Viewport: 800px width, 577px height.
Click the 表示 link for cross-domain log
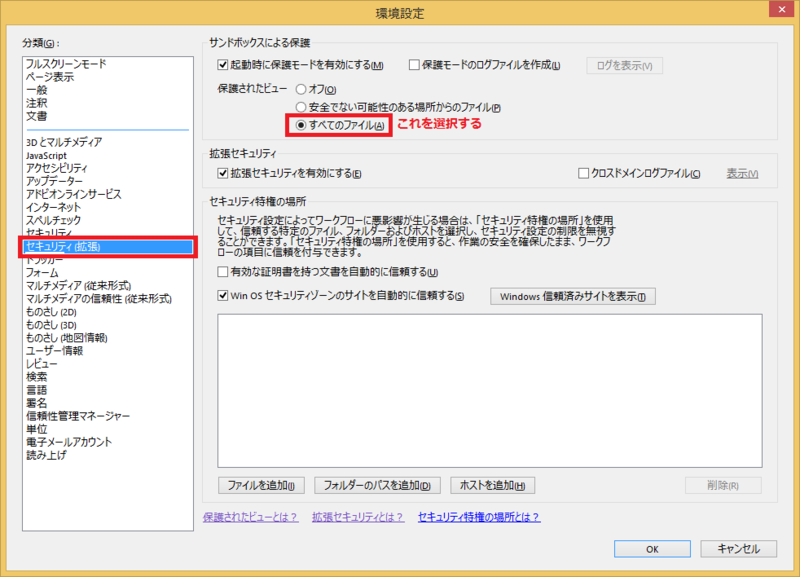pos(742,174)
